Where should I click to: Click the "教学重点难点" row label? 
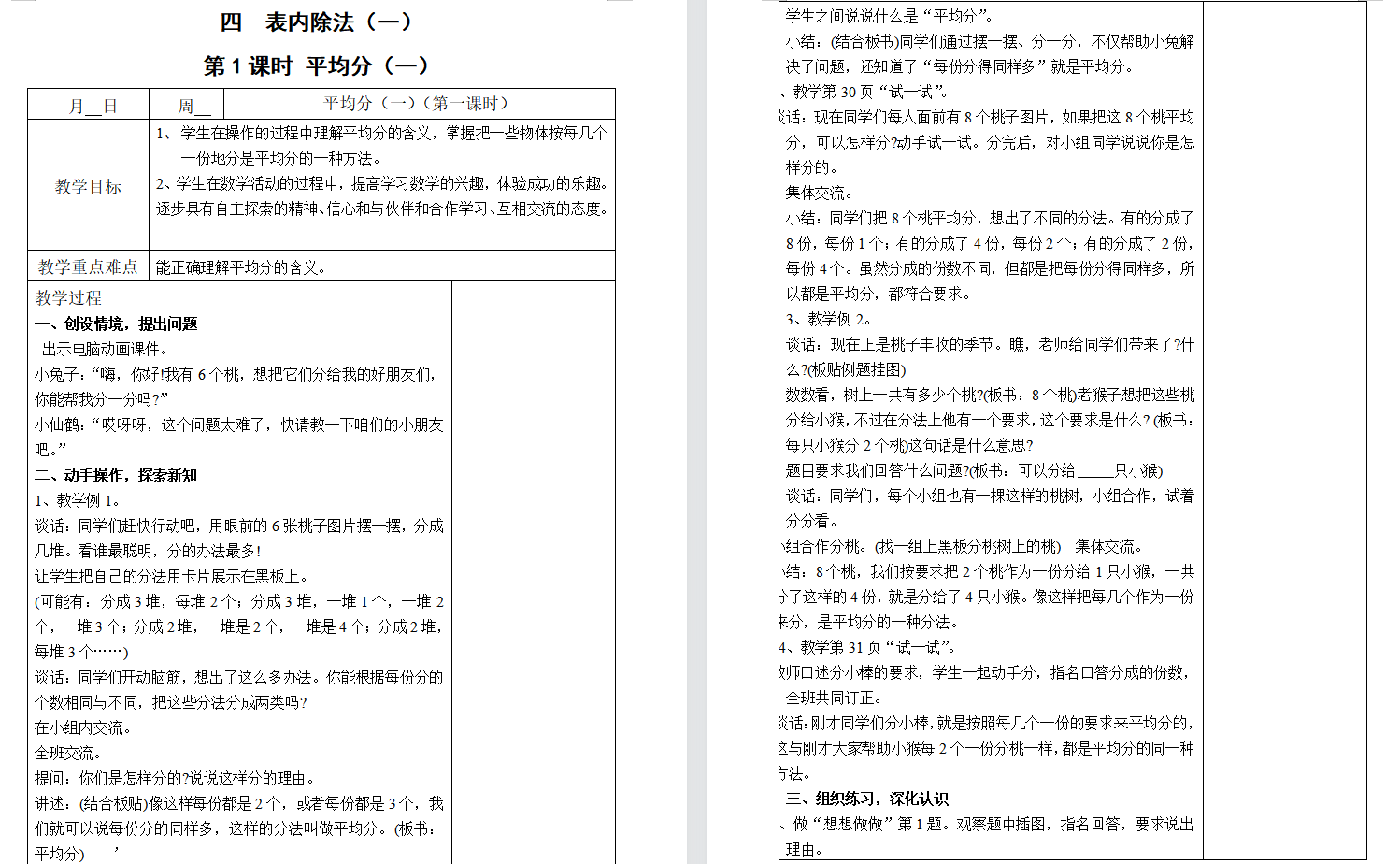88,266
